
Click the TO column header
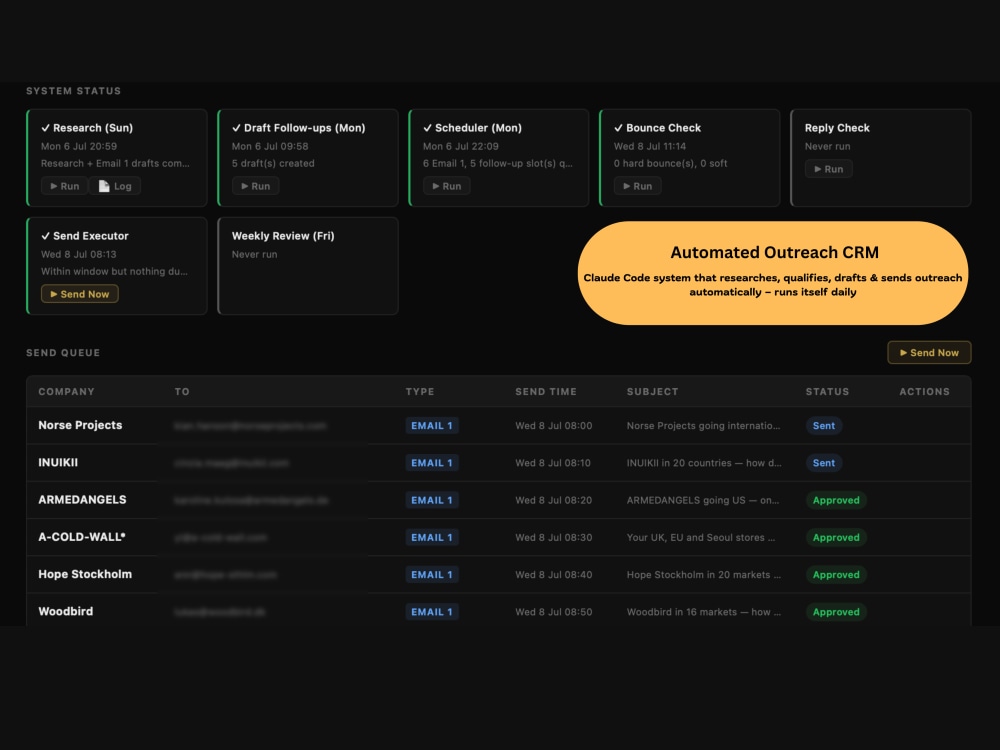click(182, 392)
